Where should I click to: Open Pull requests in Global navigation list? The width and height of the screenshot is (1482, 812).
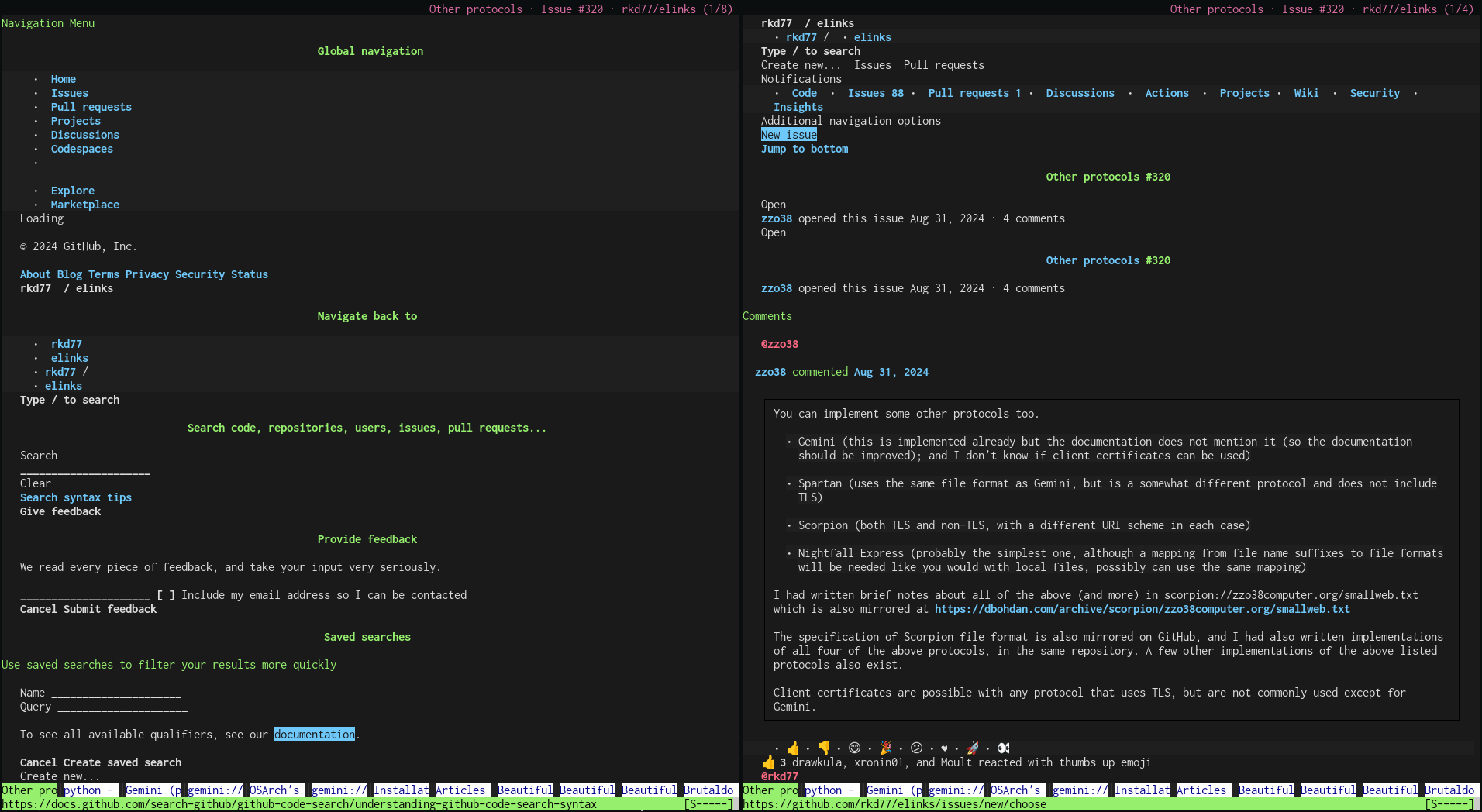[91, 107]
